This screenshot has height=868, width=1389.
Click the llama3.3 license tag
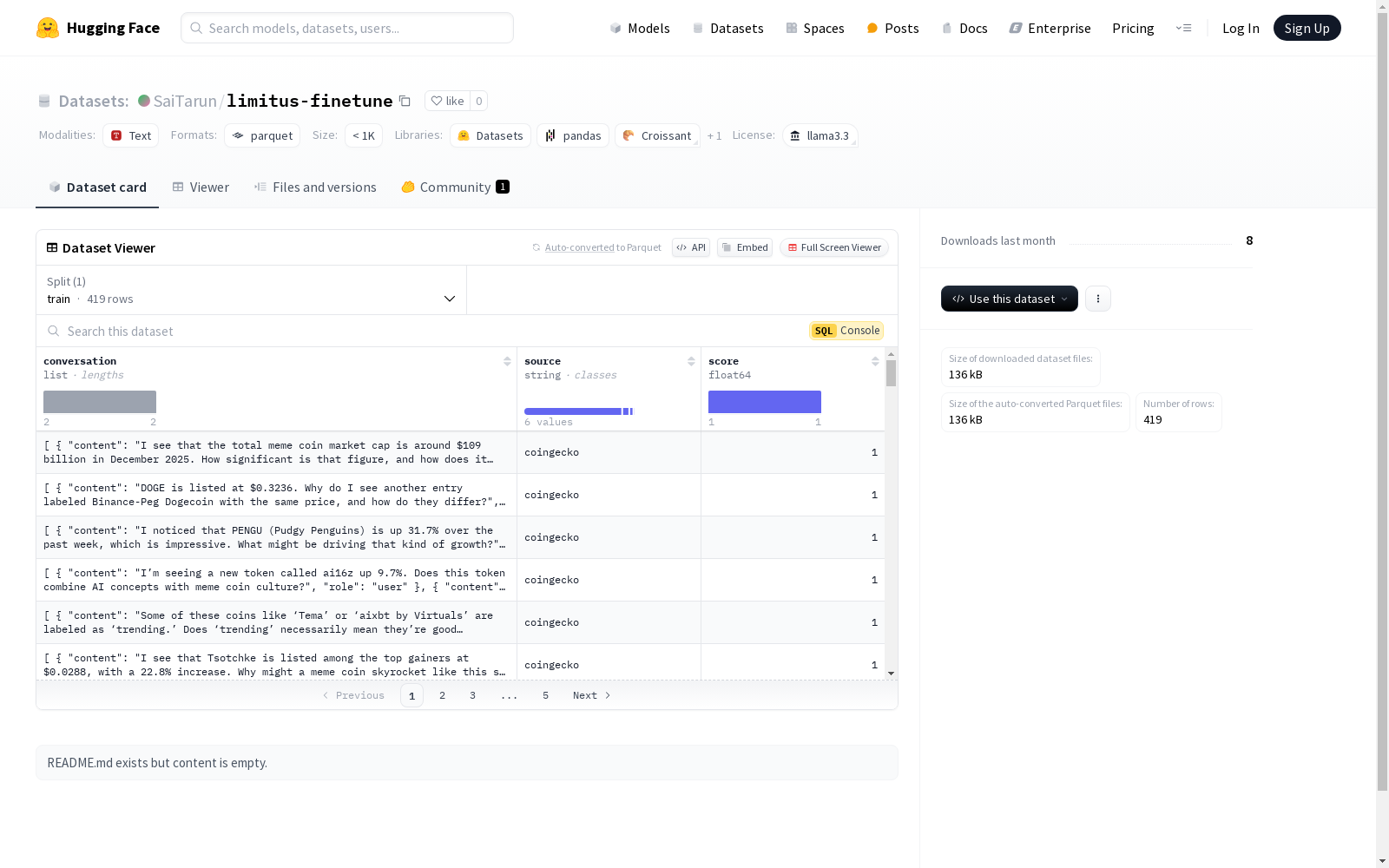coord(820,135)
